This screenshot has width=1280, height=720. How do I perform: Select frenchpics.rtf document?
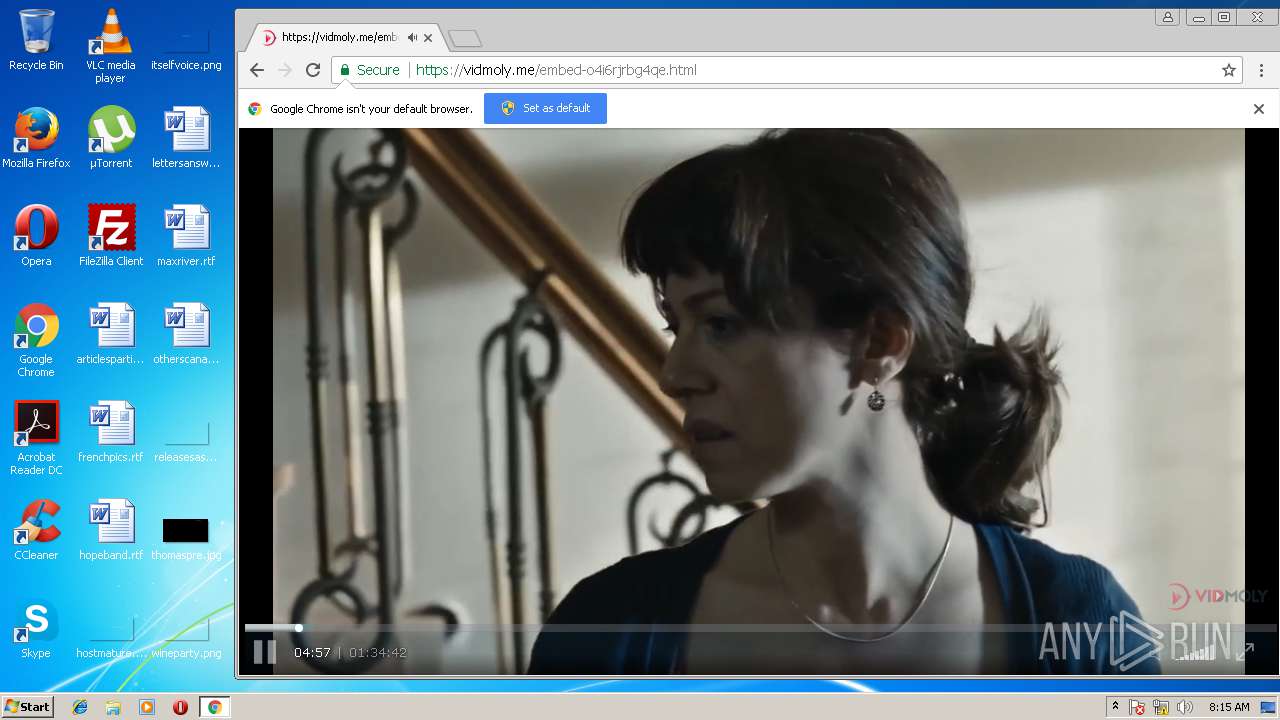coord(110,432)
